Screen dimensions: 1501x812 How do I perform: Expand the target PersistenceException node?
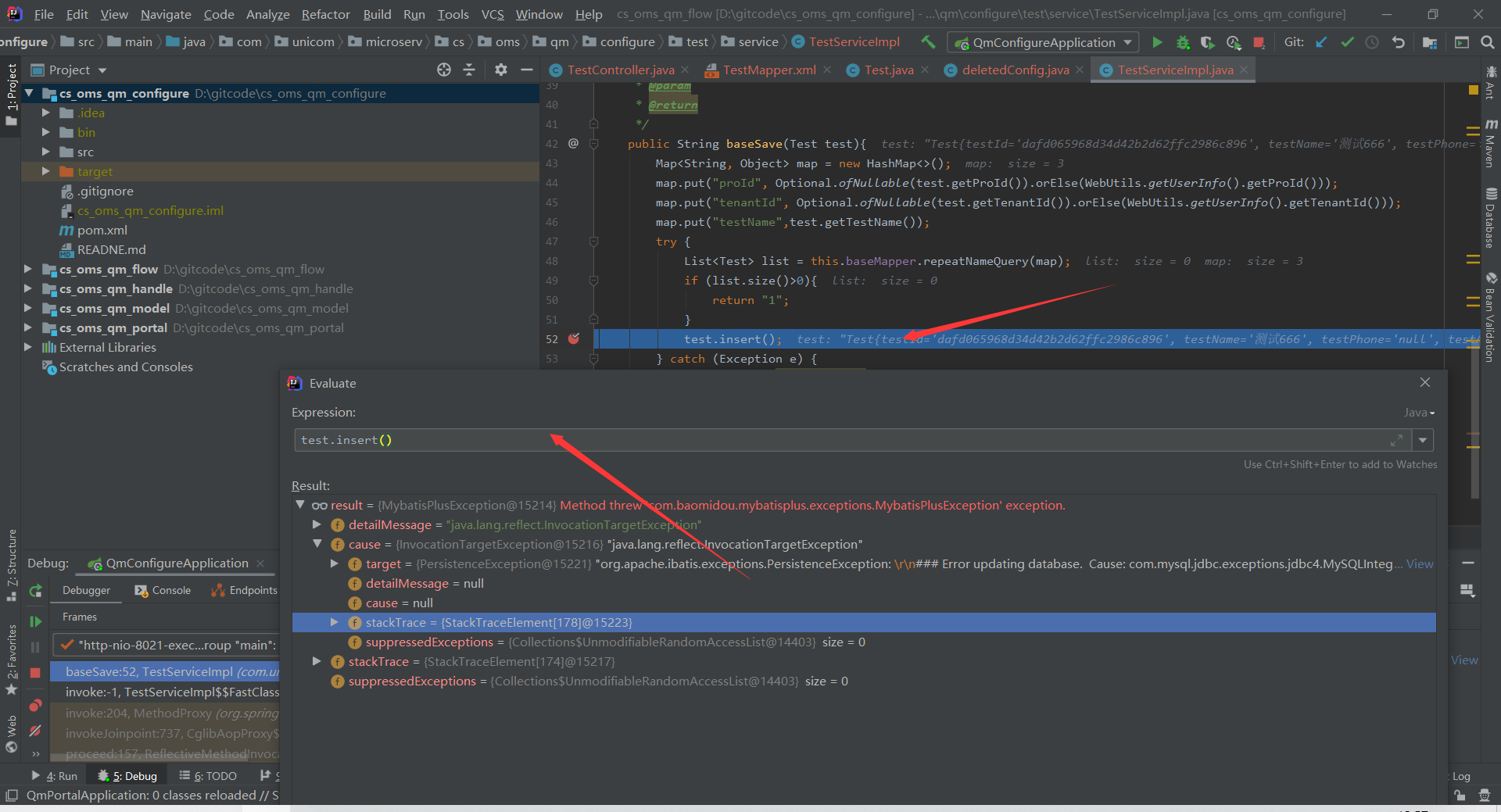335,563
